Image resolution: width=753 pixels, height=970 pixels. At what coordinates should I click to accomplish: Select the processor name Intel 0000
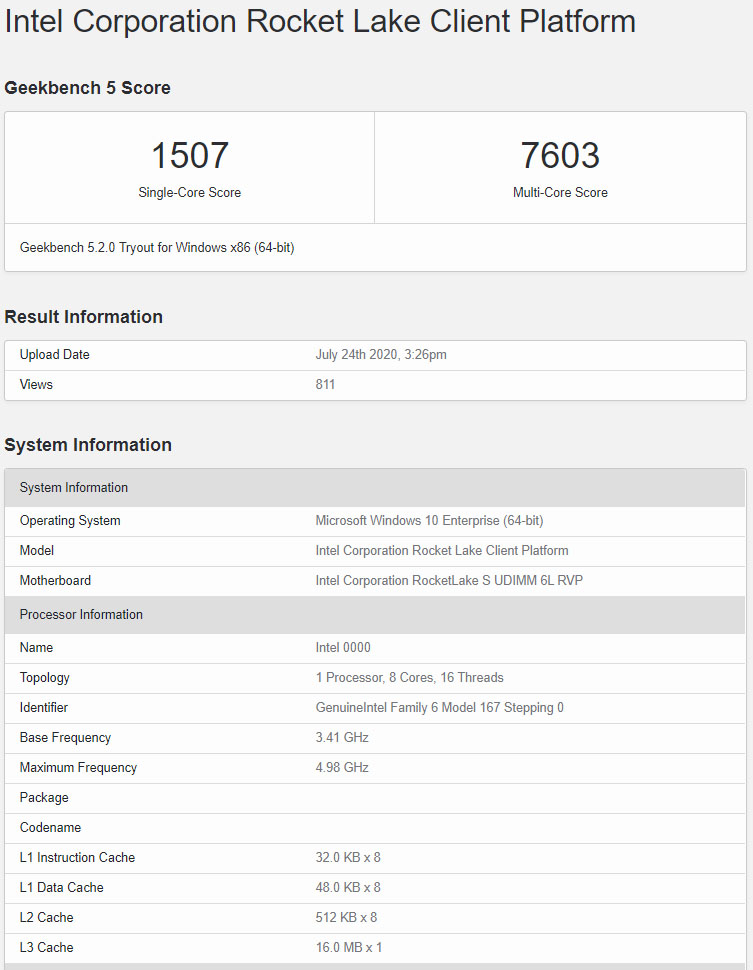343,648
